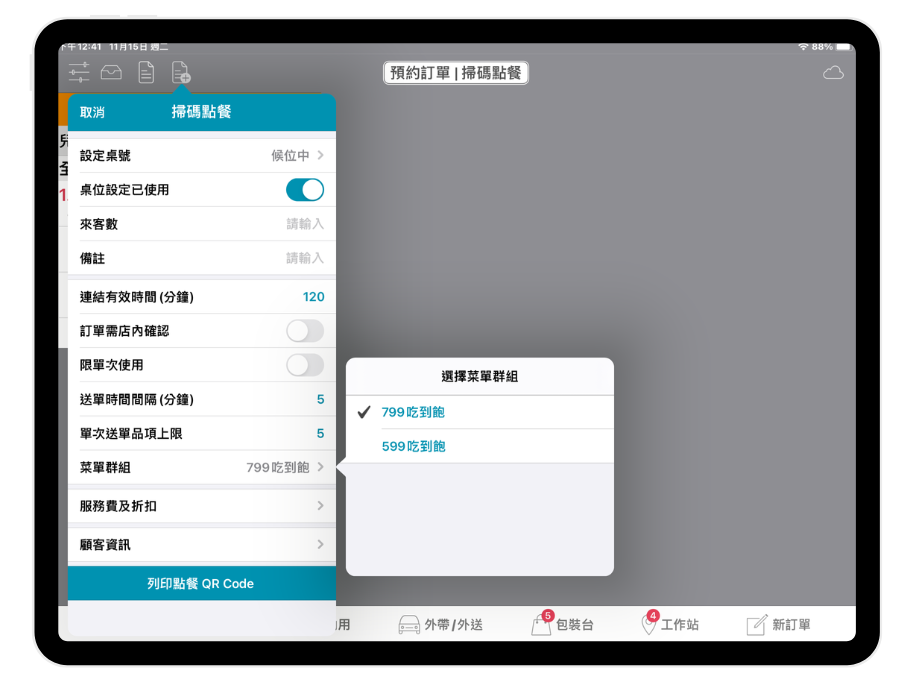Turn off 桌位設定已使用 switch
923x692 pixels.
[305, 190]
